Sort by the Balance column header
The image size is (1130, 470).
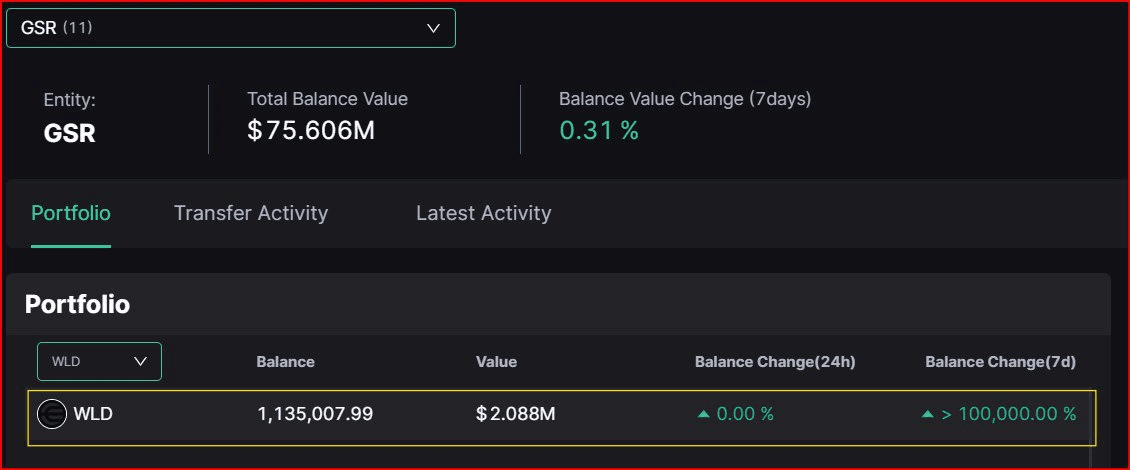(x=285, y=362)
